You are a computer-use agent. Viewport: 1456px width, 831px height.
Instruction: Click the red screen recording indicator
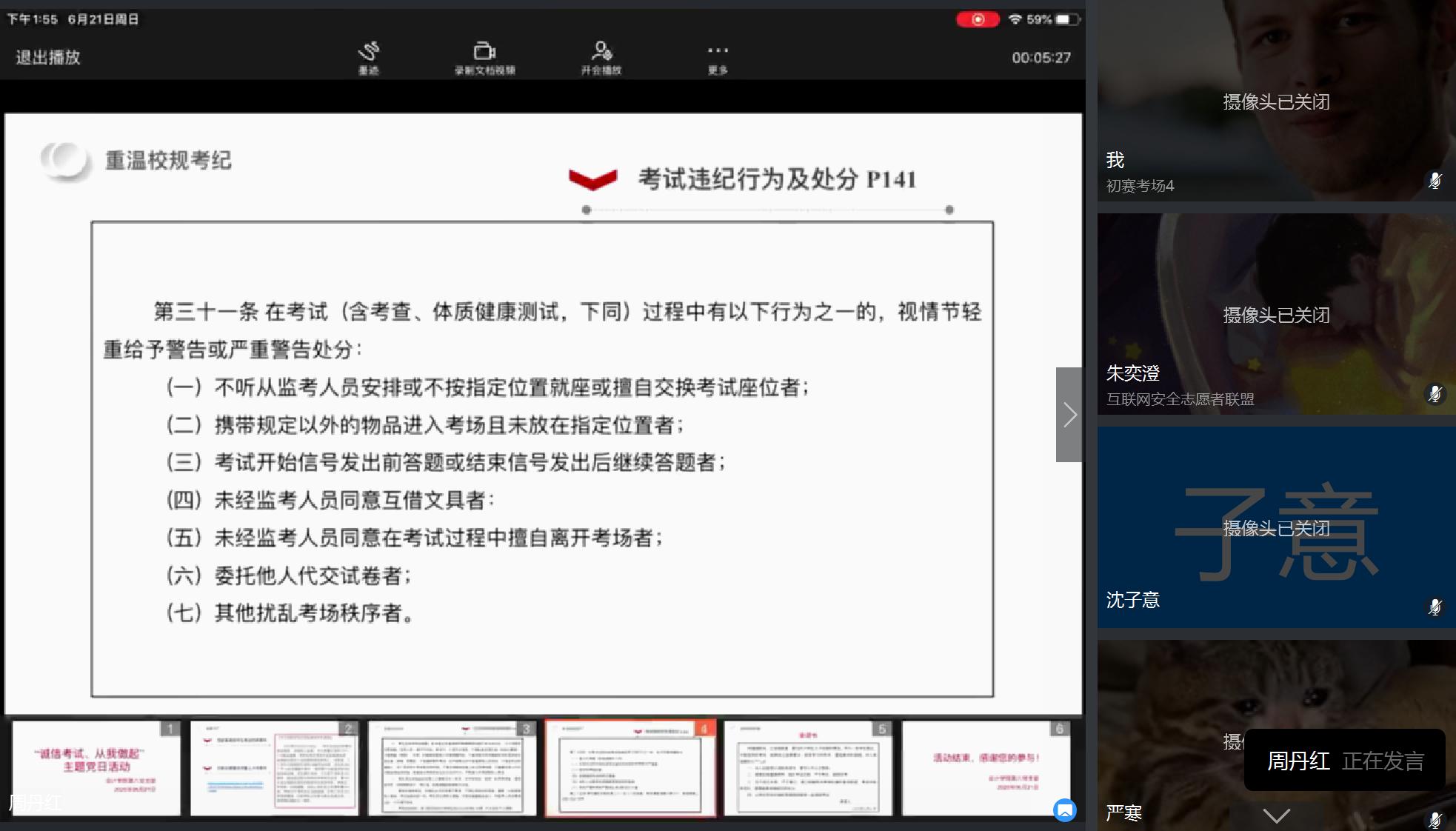(977, 19)
